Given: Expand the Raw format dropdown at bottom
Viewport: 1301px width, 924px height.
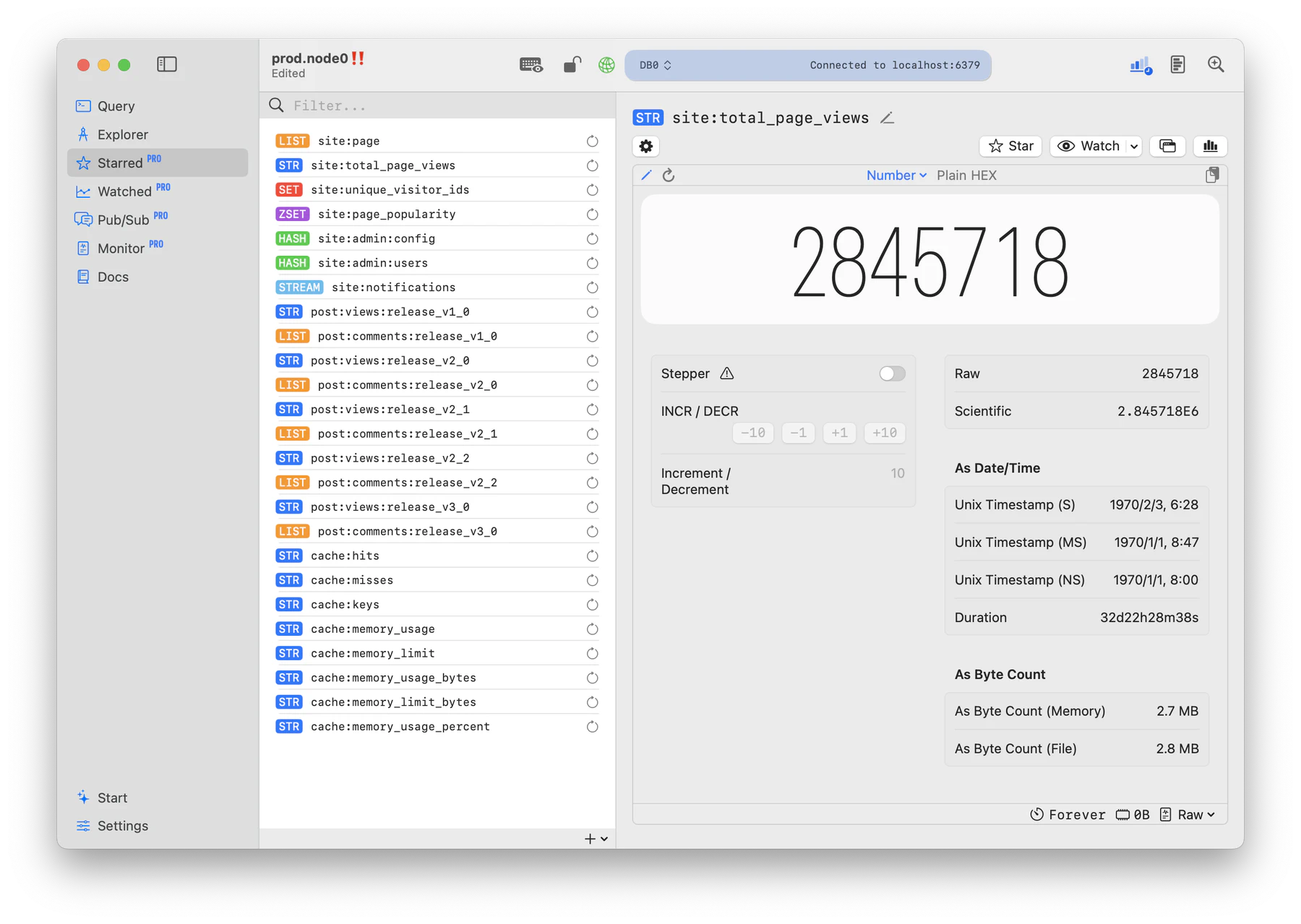Looking at the screenshot, I should (x=1188, y=814).
